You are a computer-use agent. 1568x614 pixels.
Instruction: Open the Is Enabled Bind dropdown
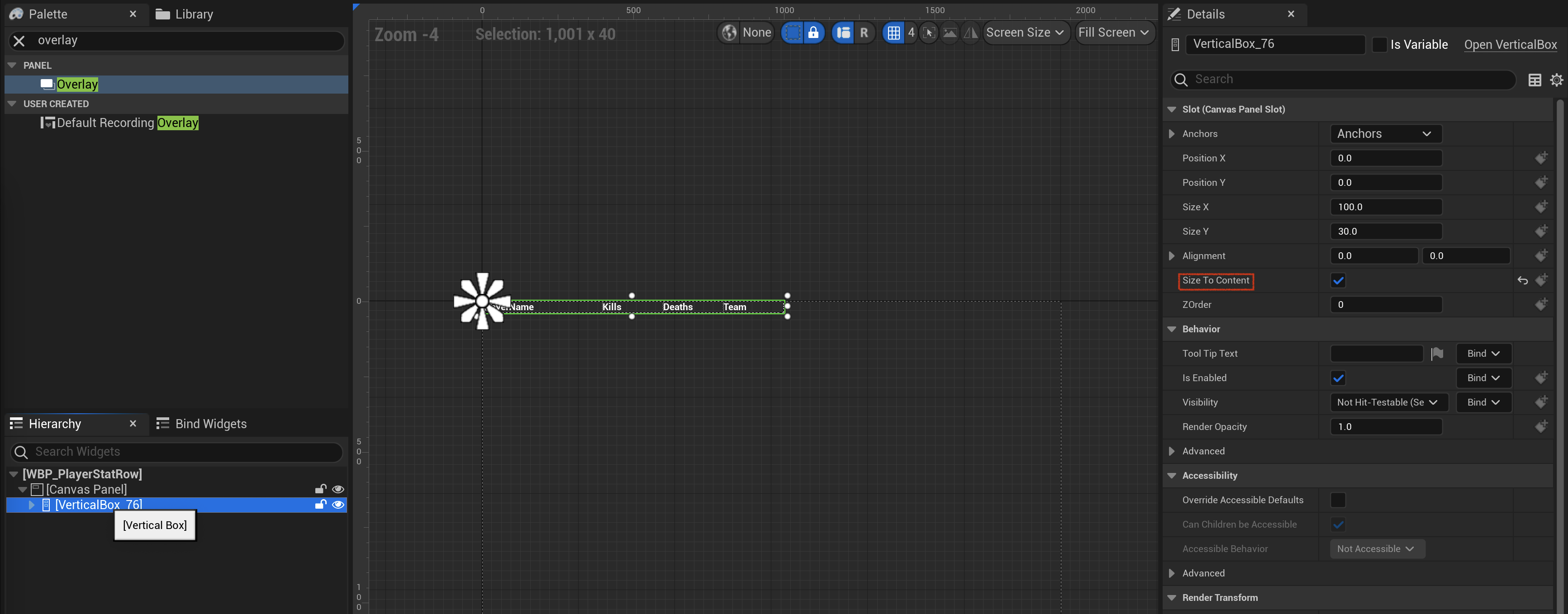pos(1483,378)
